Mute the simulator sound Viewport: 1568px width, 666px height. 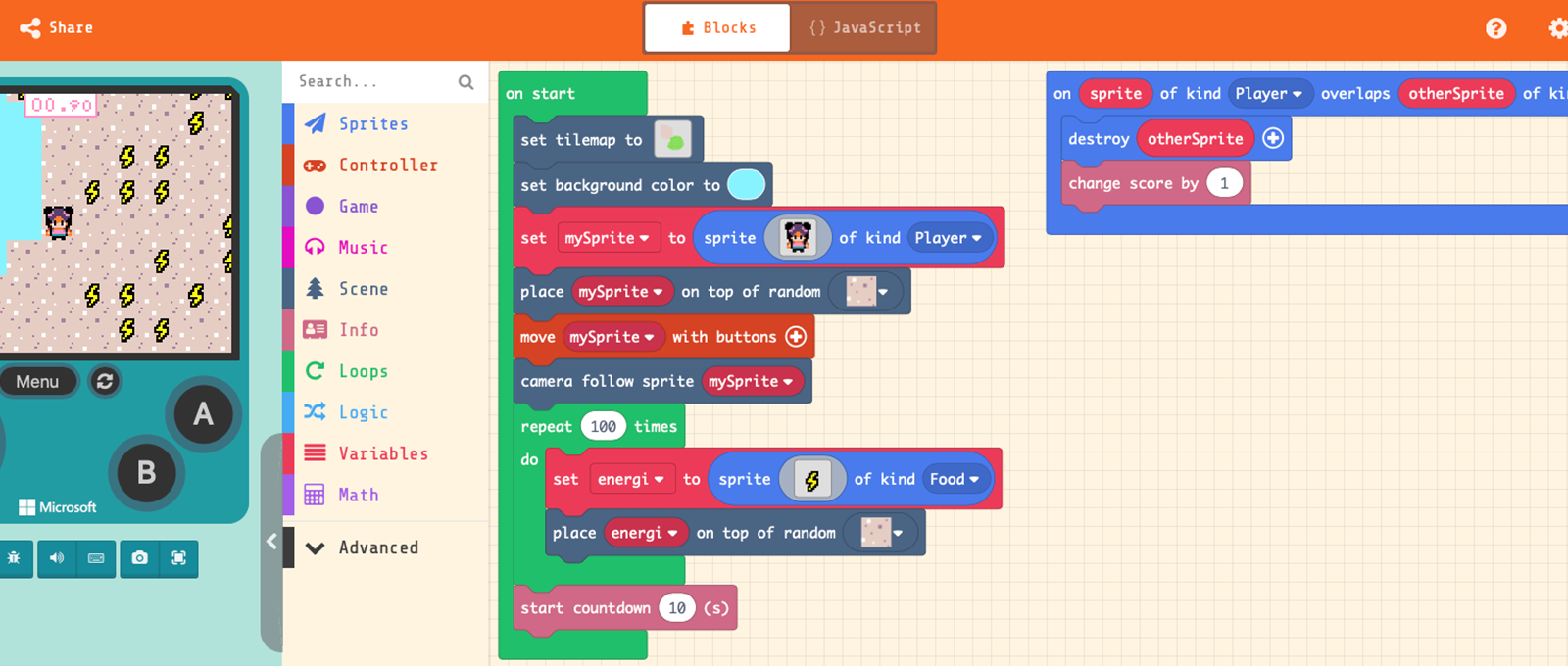point(57,558)
